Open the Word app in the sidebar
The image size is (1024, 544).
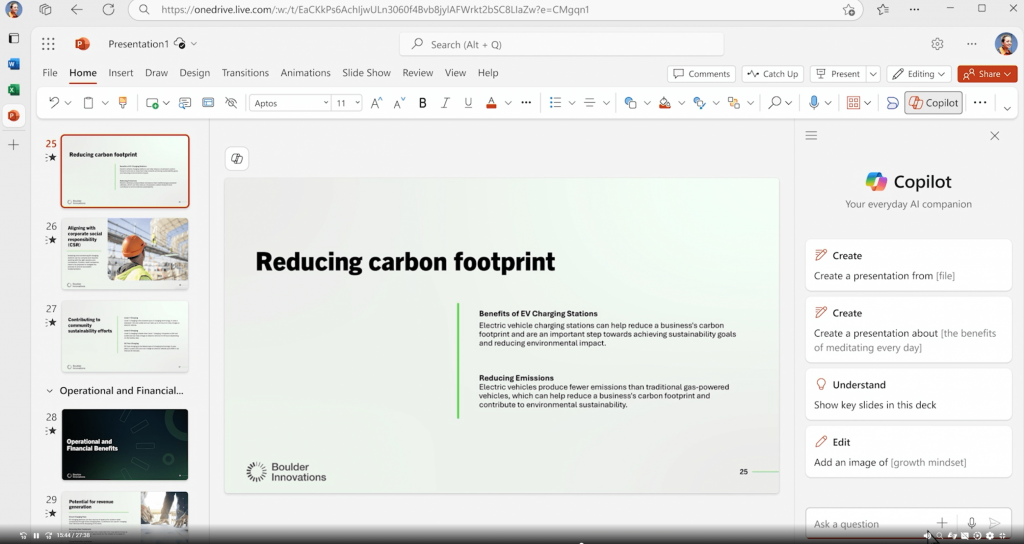click(13, 64)
